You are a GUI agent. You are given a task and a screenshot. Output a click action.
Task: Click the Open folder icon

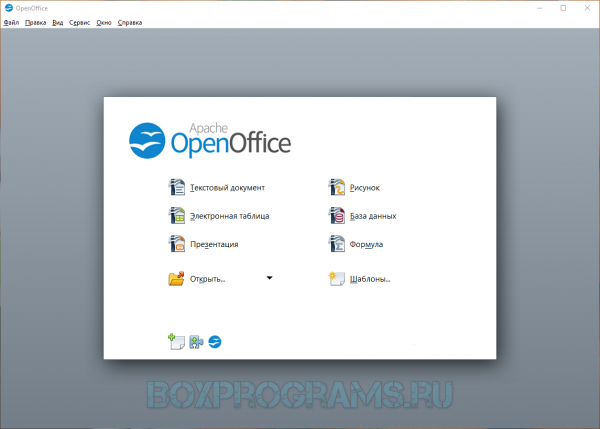point(176,279)
